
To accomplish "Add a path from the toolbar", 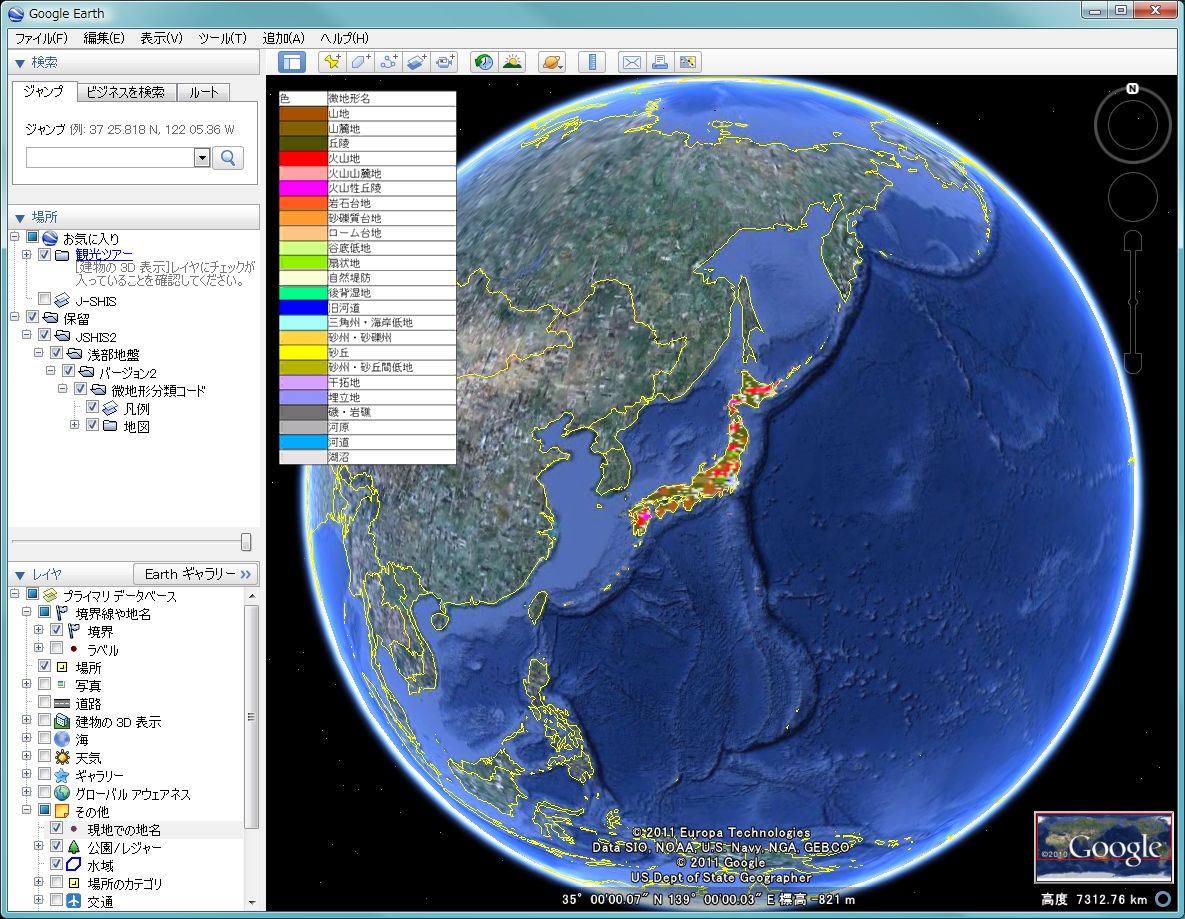I will (x=388, y=62).
